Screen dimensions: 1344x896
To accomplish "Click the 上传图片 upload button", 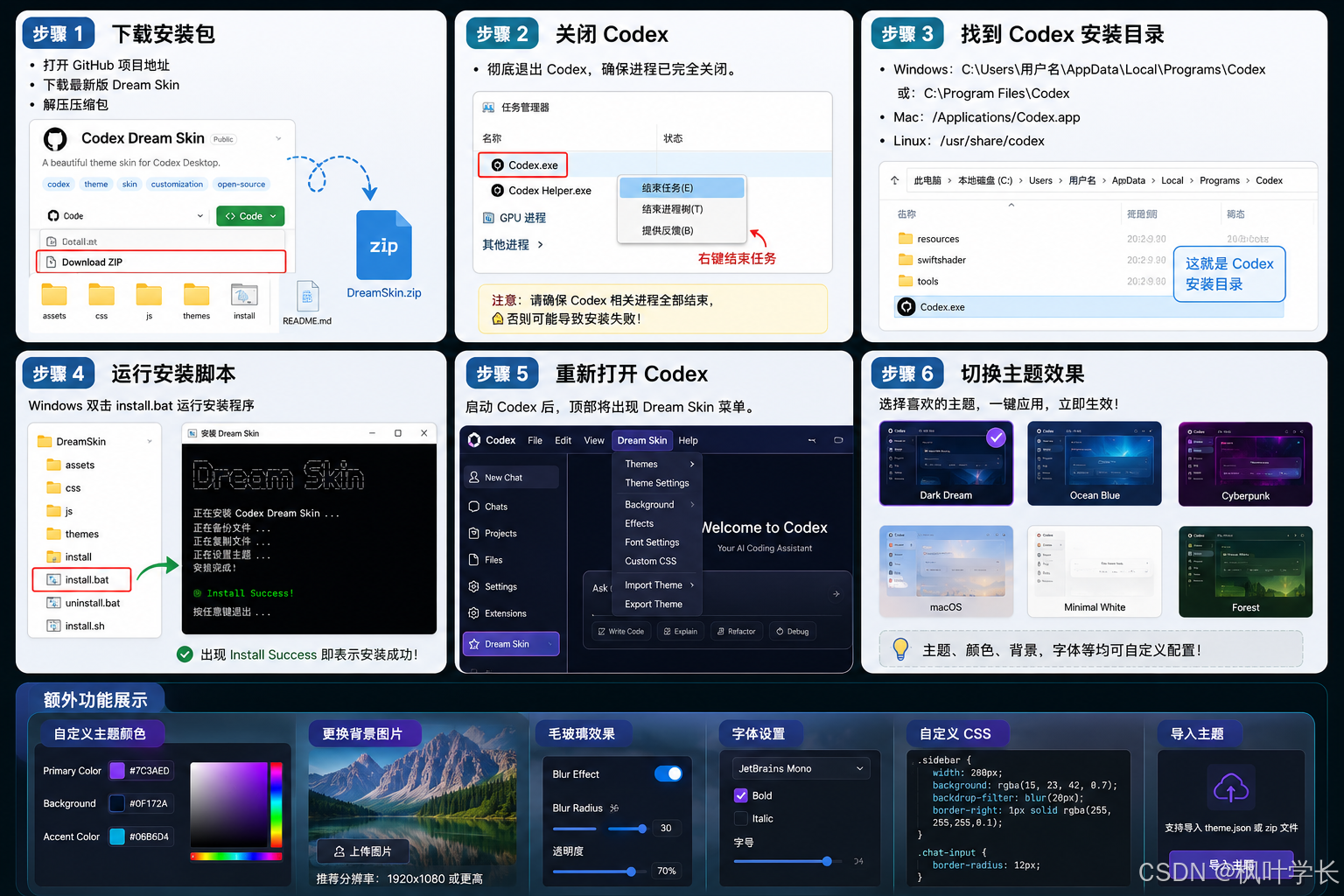I will pos(362,851).
